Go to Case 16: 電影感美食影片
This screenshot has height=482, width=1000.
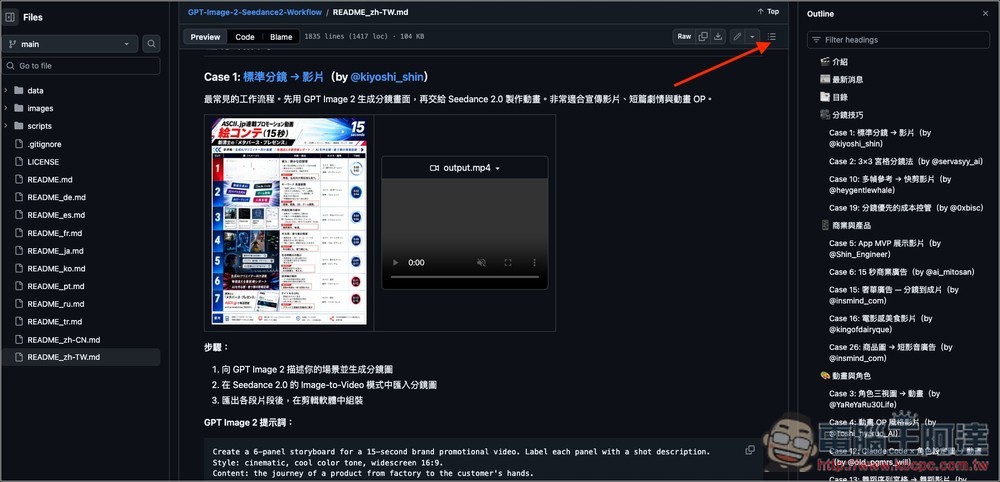881,324
